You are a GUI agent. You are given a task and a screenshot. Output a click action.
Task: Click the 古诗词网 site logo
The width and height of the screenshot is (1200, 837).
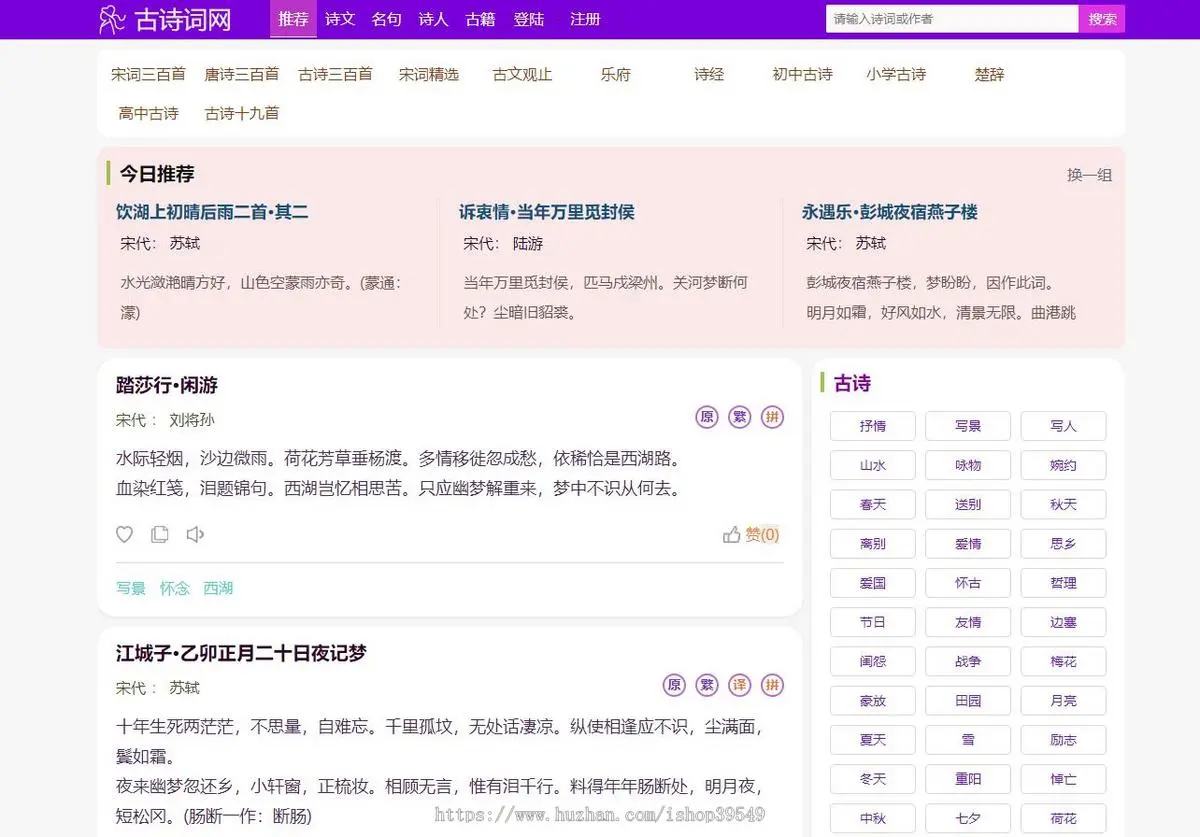coord(165,19)
